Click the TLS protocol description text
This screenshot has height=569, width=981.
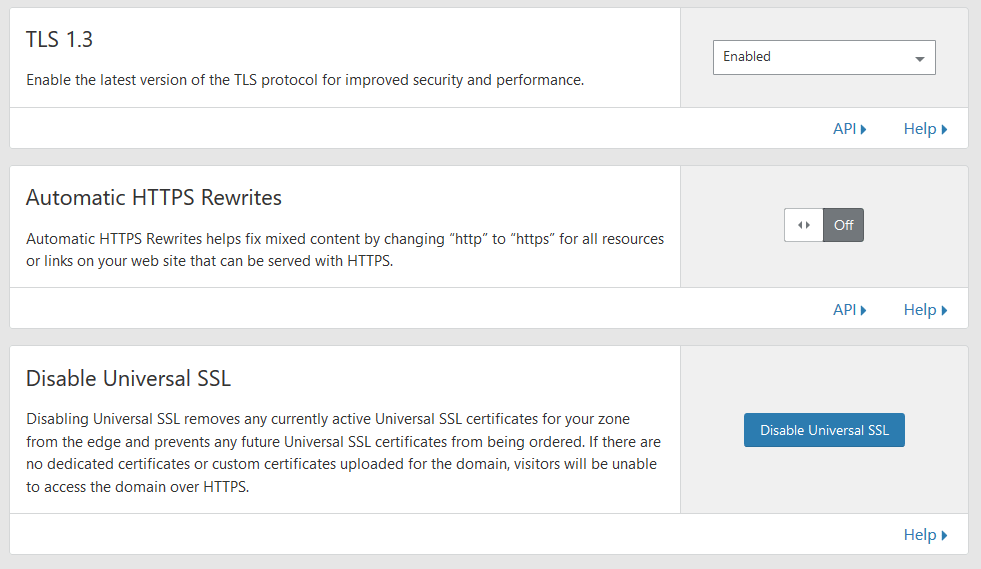click(x=305, y=80)
